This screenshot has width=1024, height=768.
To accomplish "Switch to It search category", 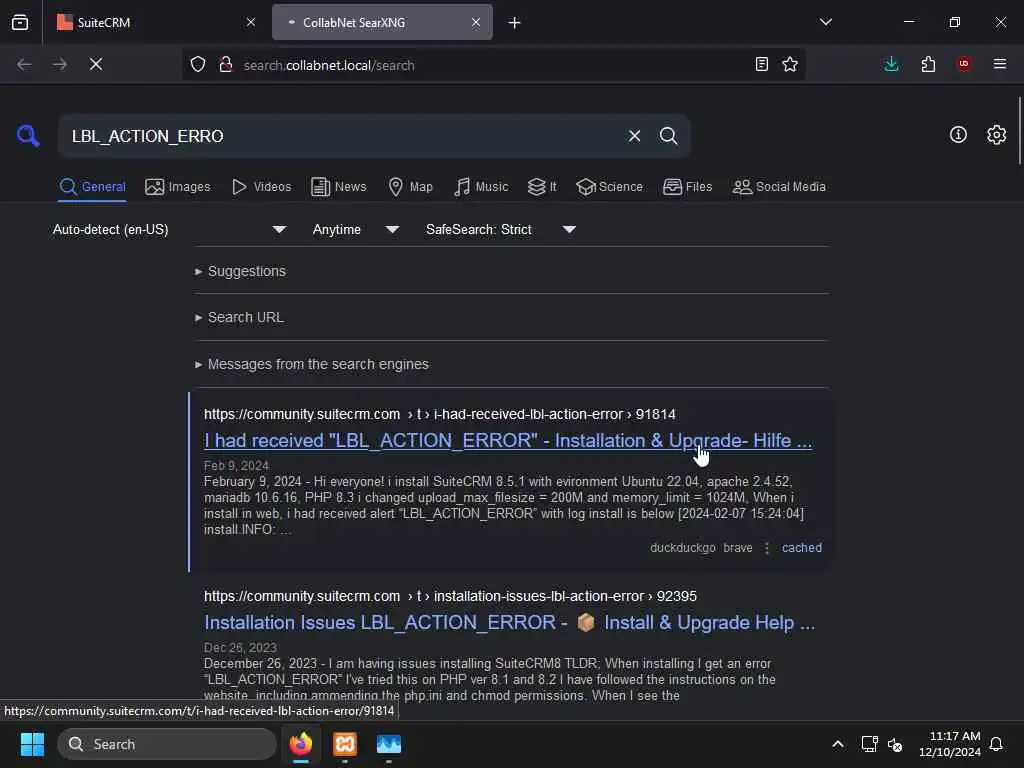I will point(543,187).
